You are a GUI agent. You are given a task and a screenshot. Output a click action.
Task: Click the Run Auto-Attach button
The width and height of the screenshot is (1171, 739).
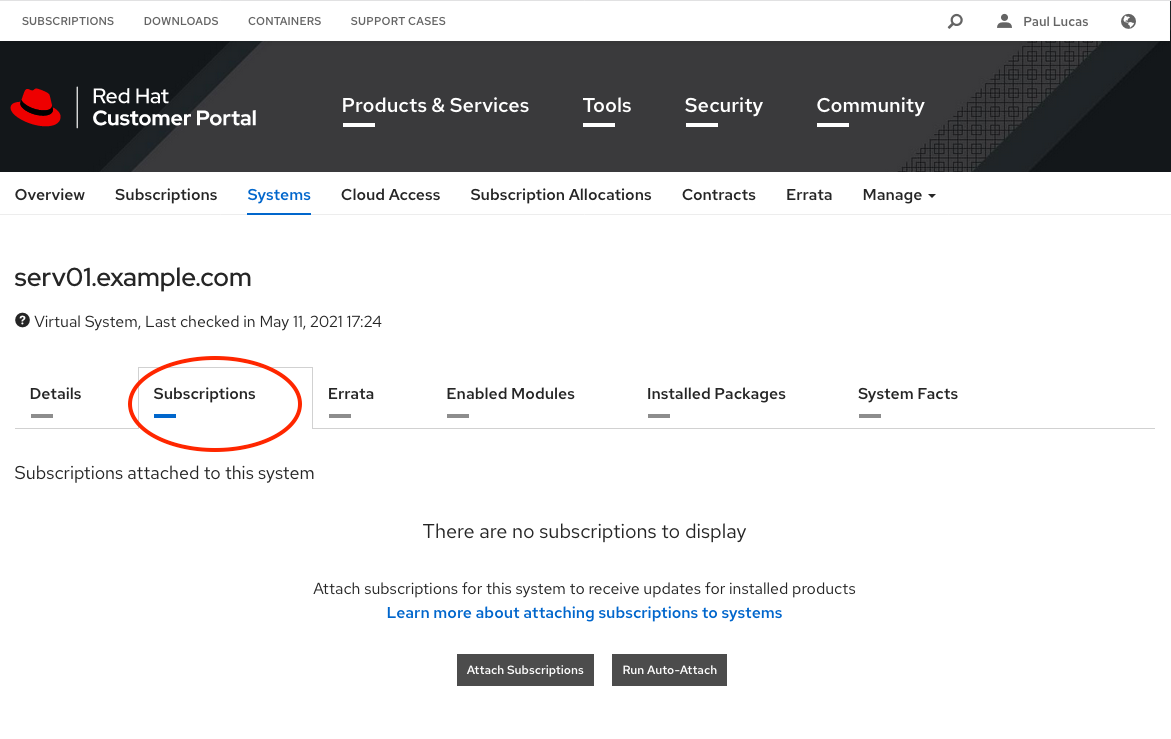tap(669, 670)
